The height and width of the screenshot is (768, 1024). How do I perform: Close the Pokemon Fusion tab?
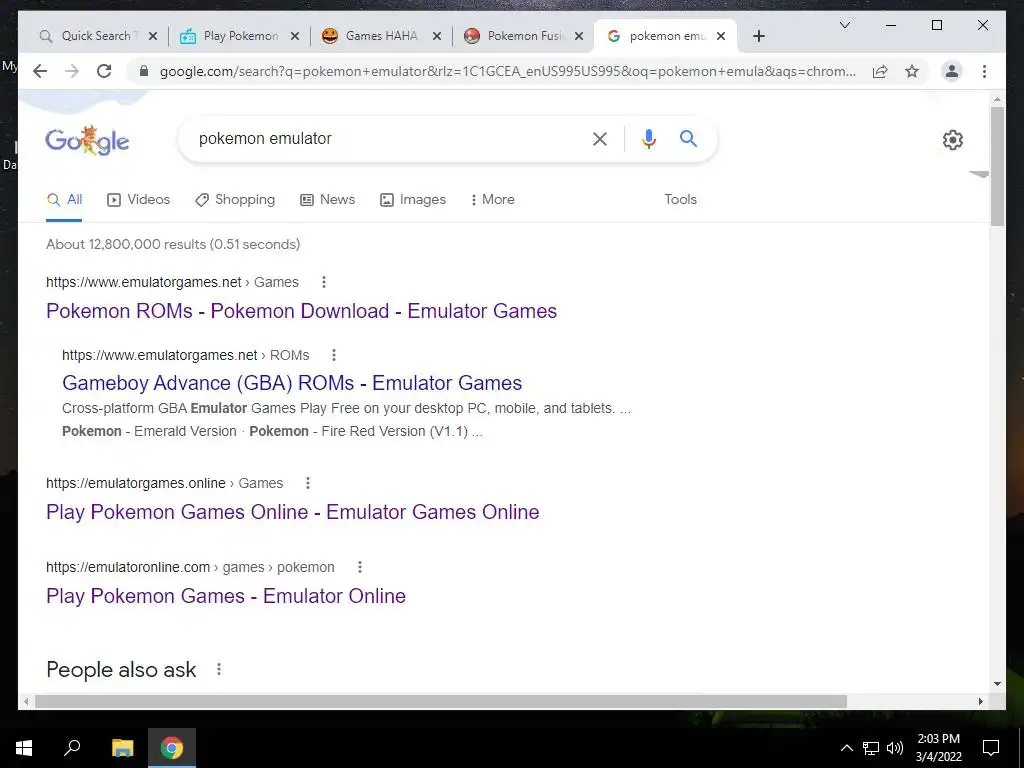[579, 36]
